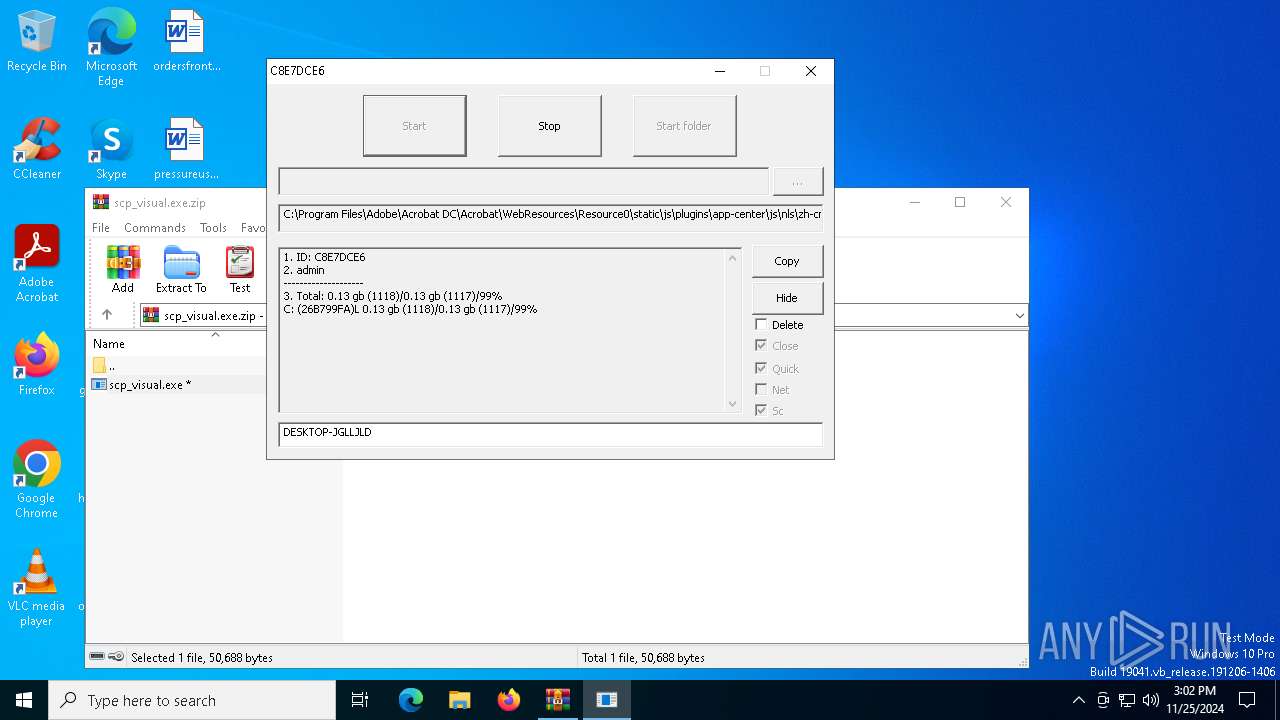This screenshot has width=1280, height=720.
Task: Click the '2. admin' log line
Action: [x=304, y=270]
